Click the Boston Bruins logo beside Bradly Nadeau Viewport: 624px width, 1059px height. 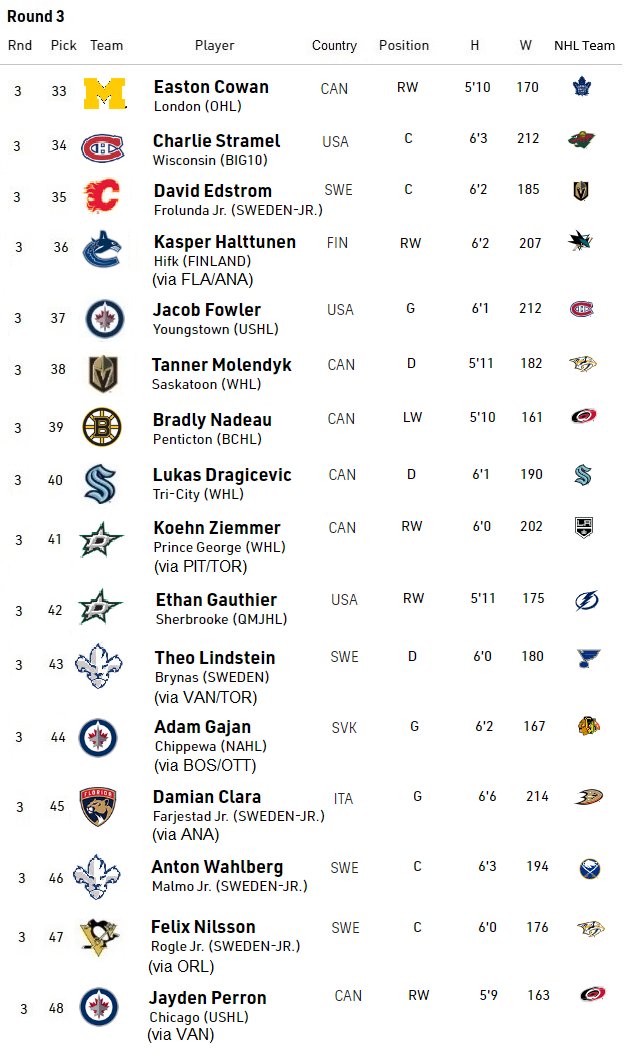pos(101,427)
